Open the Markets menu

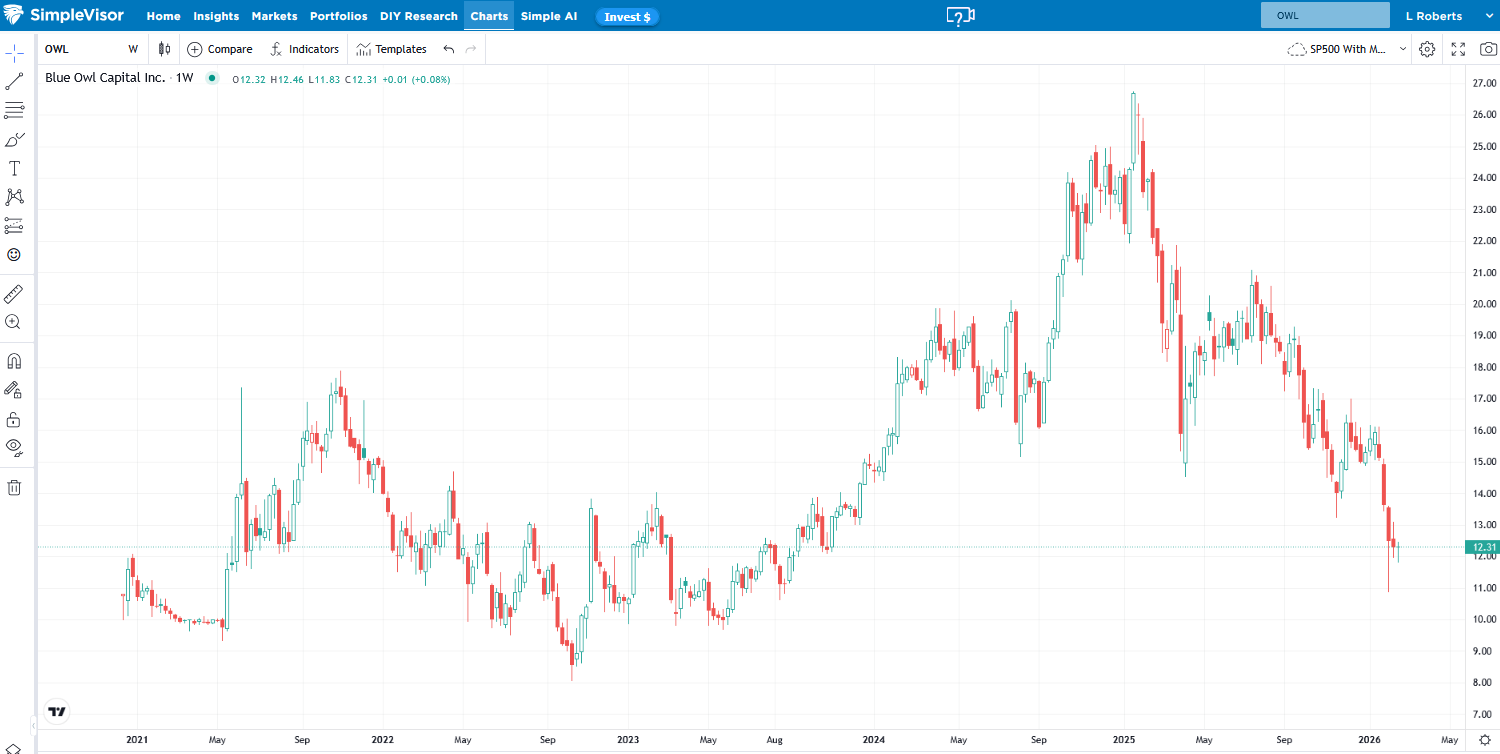[274, 16]
